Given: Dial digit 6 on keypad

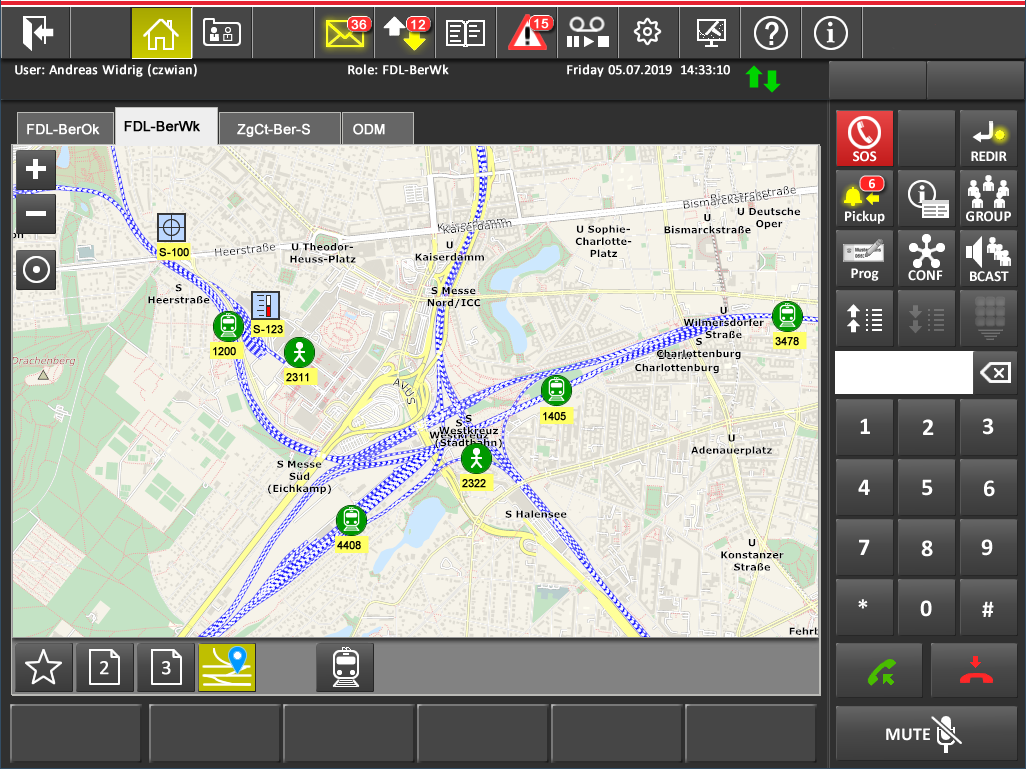Looking at the screenshot, I should (988, 488).
